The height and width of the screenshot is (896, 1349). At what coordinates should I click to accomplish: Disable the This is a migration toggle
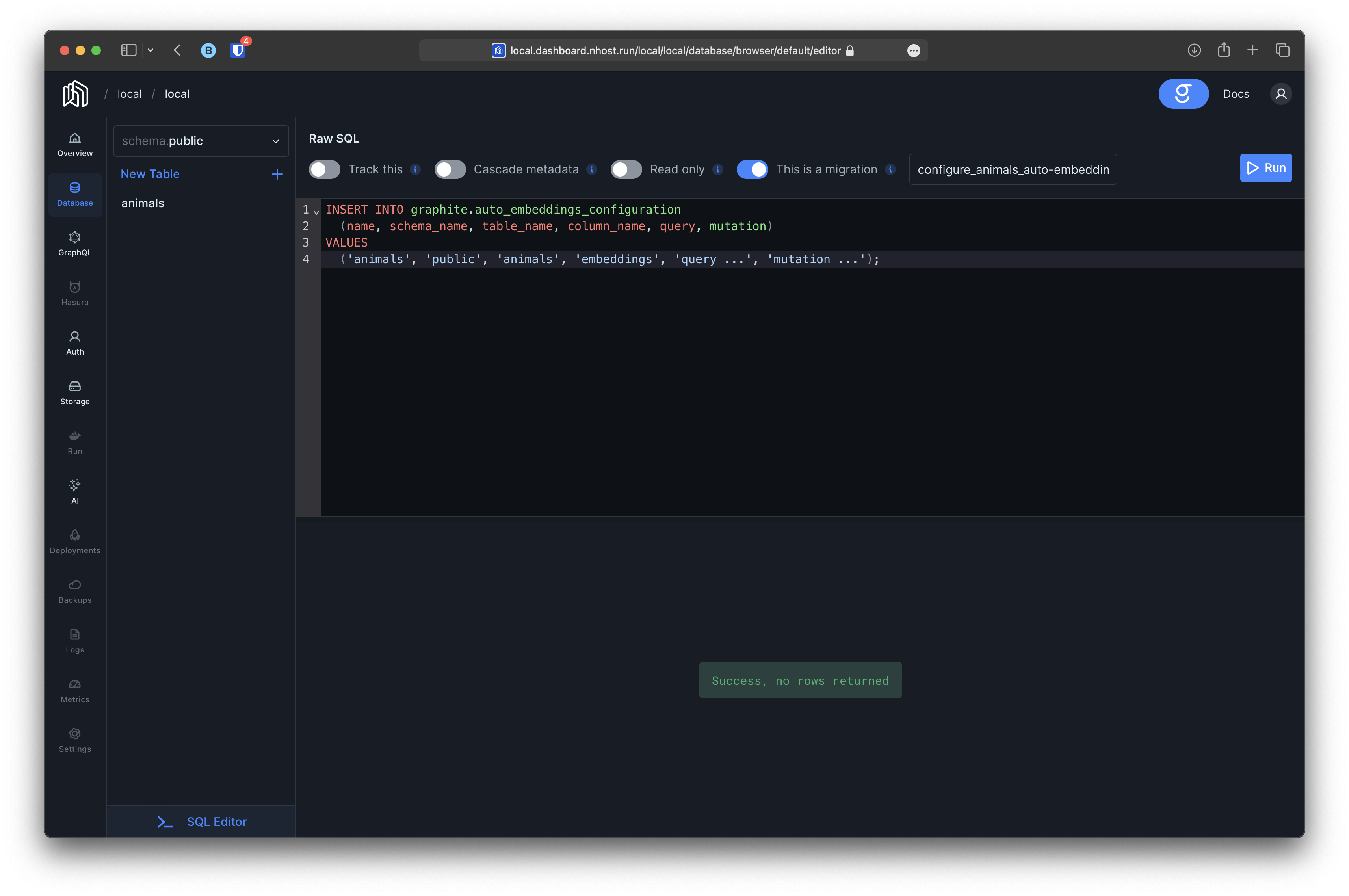752,170
